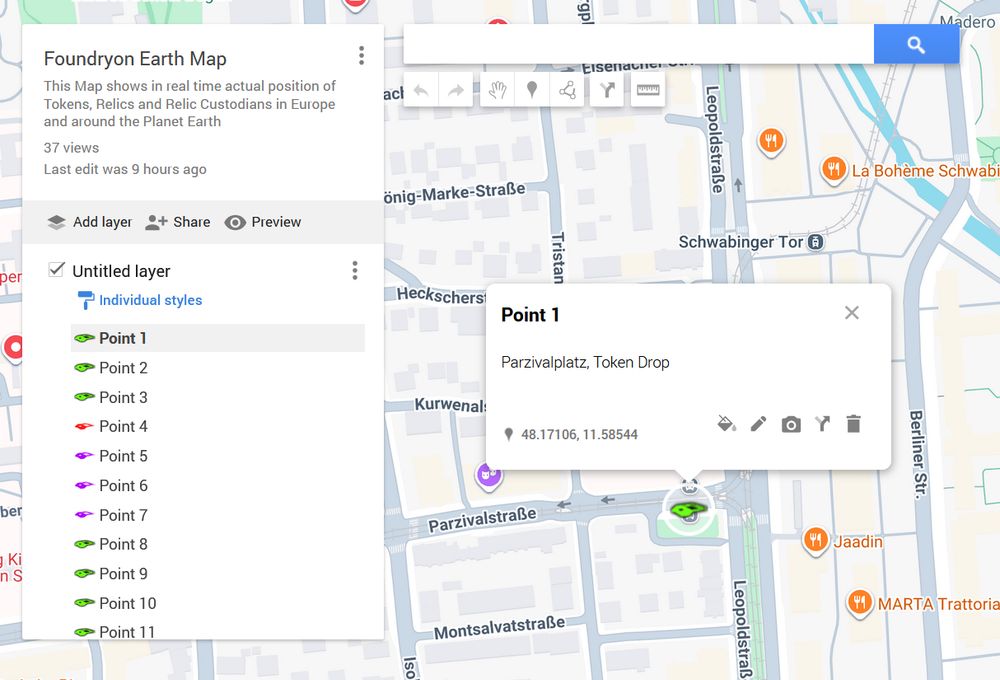Click the trash delete feature icon
This screenshot has height=680, width=1000.
pyautogui.click(x=853, y=424)
